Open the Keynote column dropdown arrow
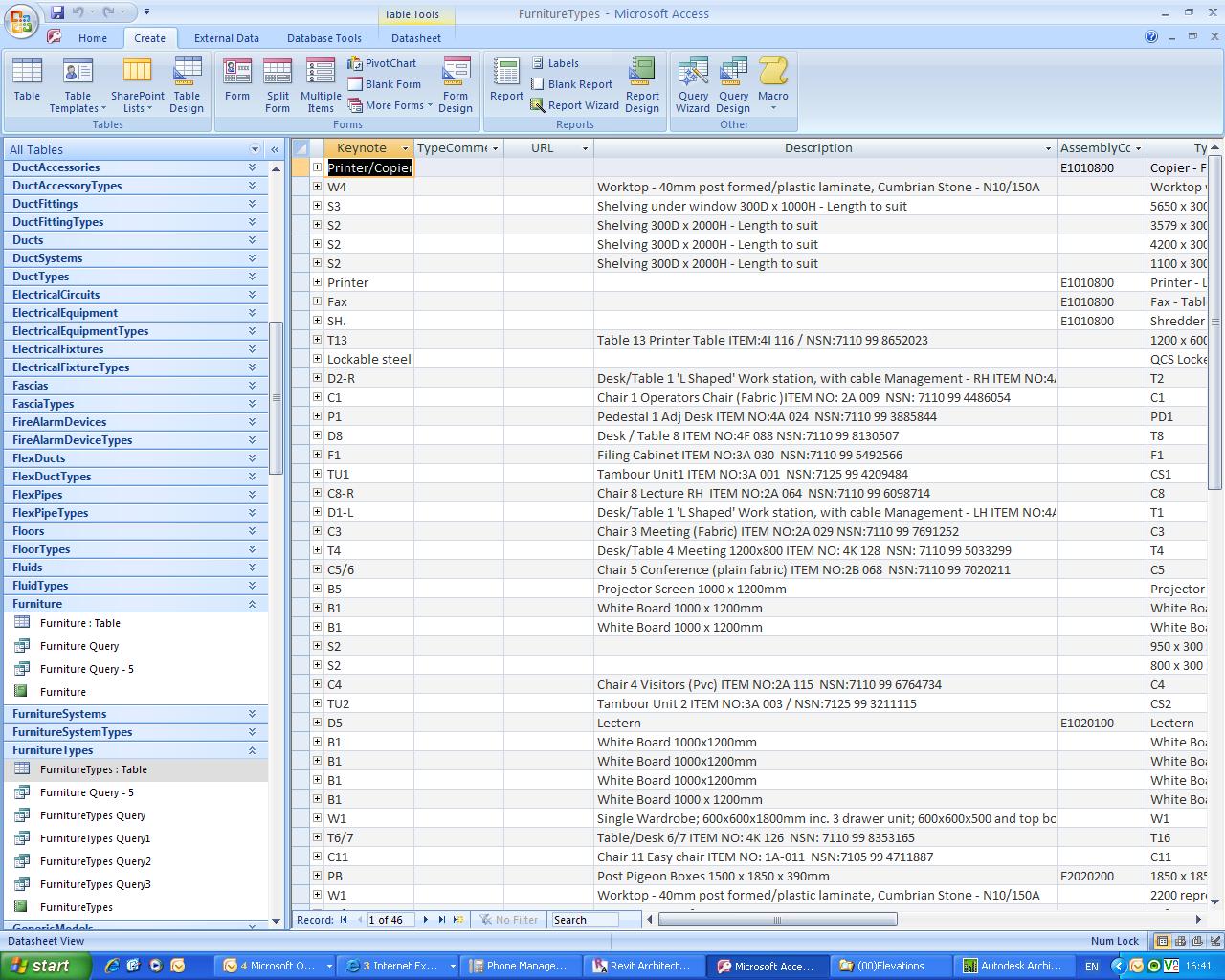This screenshot has height=980, width=1225. click(x=405, y=148)
